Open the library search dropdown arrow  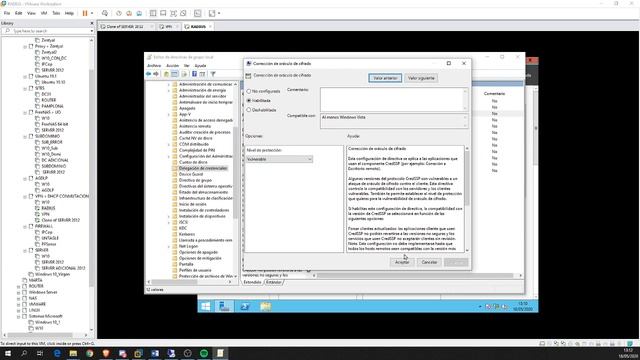[x=91, y=31]
